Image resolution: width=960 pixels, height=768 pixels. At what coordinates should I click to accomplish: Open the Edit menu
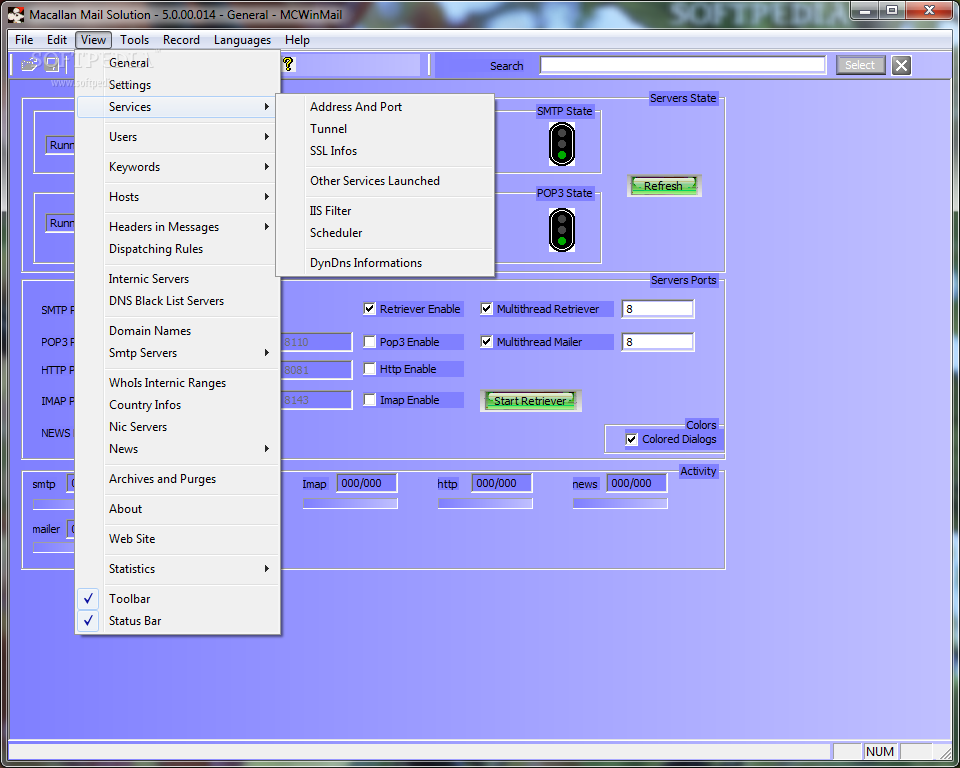pos(56,40)
